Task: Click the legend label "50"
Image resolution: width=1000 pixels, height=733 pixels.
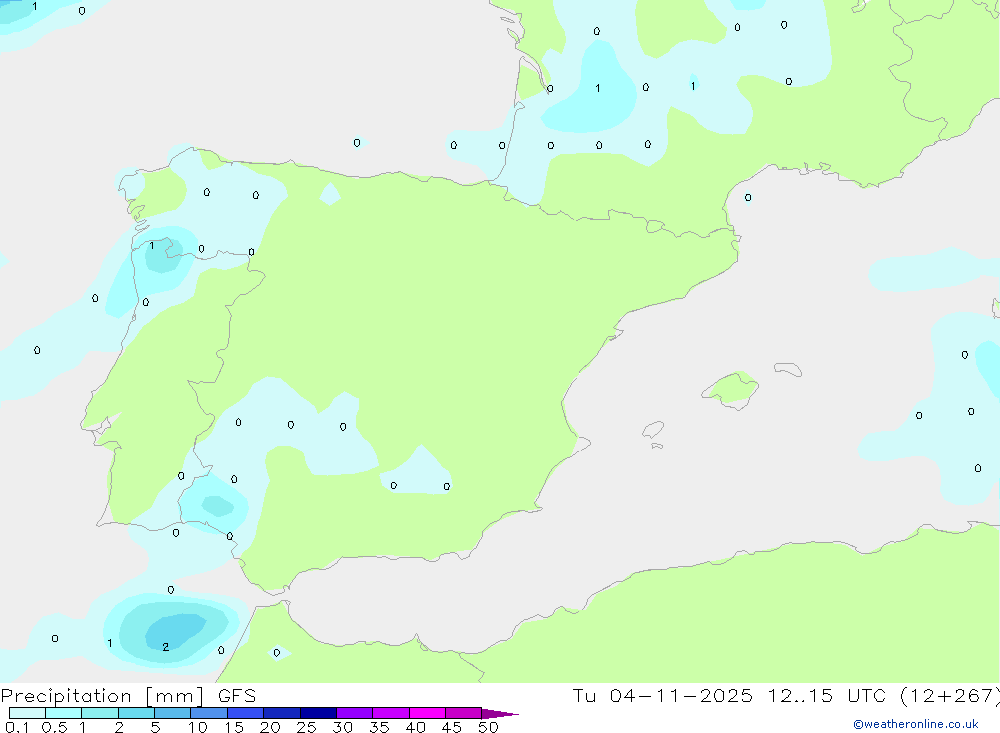Action: (x=488, y=727)
